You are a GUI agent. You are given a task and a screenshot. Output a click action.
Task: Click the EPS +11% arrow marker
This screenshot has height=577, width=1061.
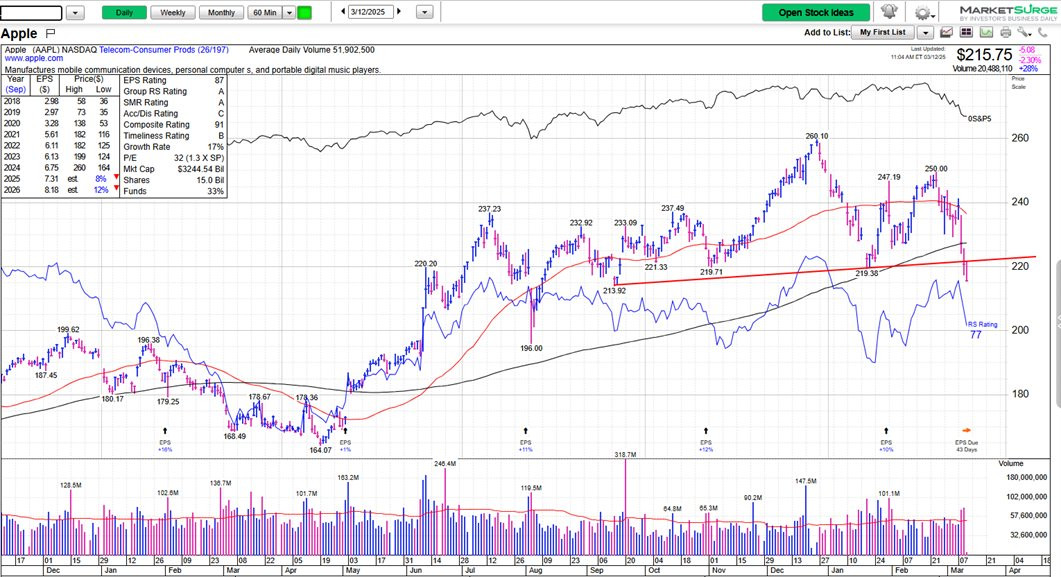[x=526, y=430]
